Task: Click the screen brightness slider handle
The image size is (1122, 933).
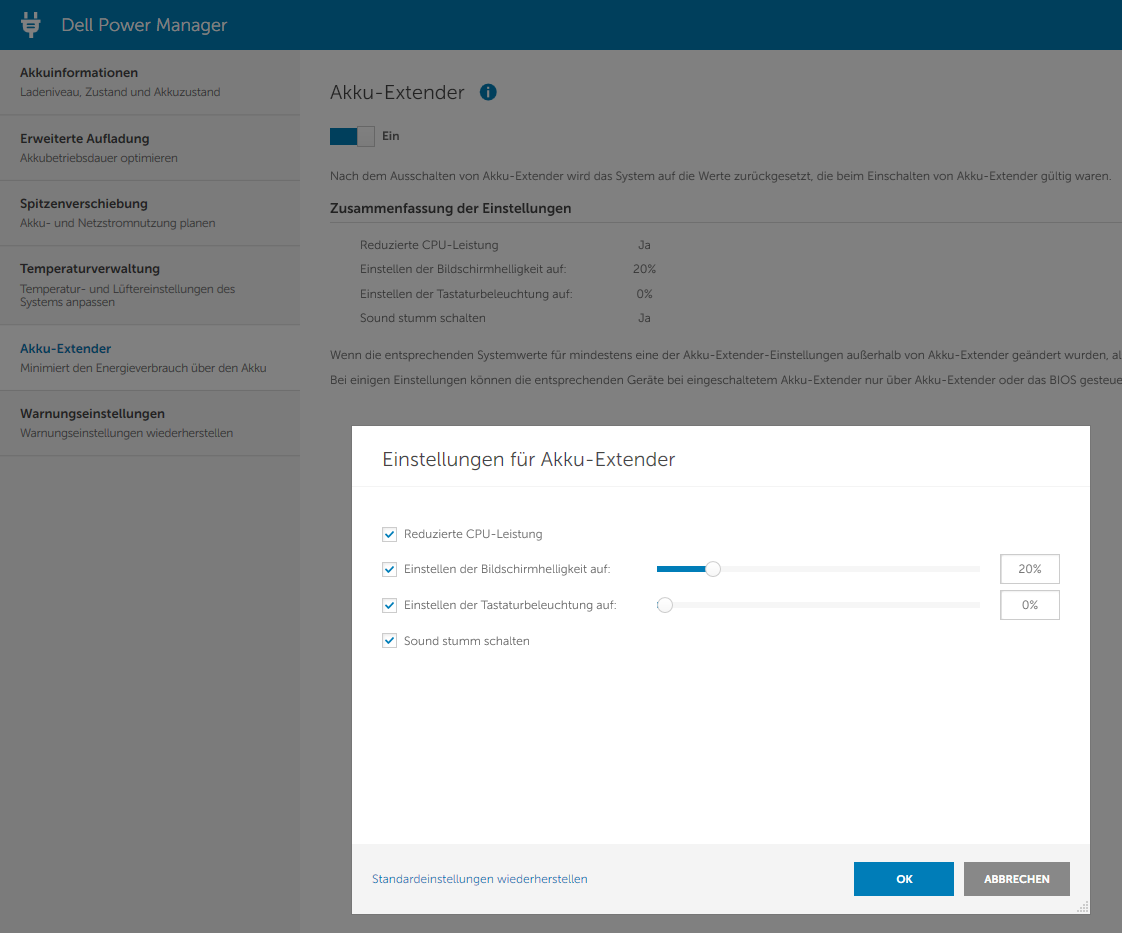Action: [x=713, y=569]
